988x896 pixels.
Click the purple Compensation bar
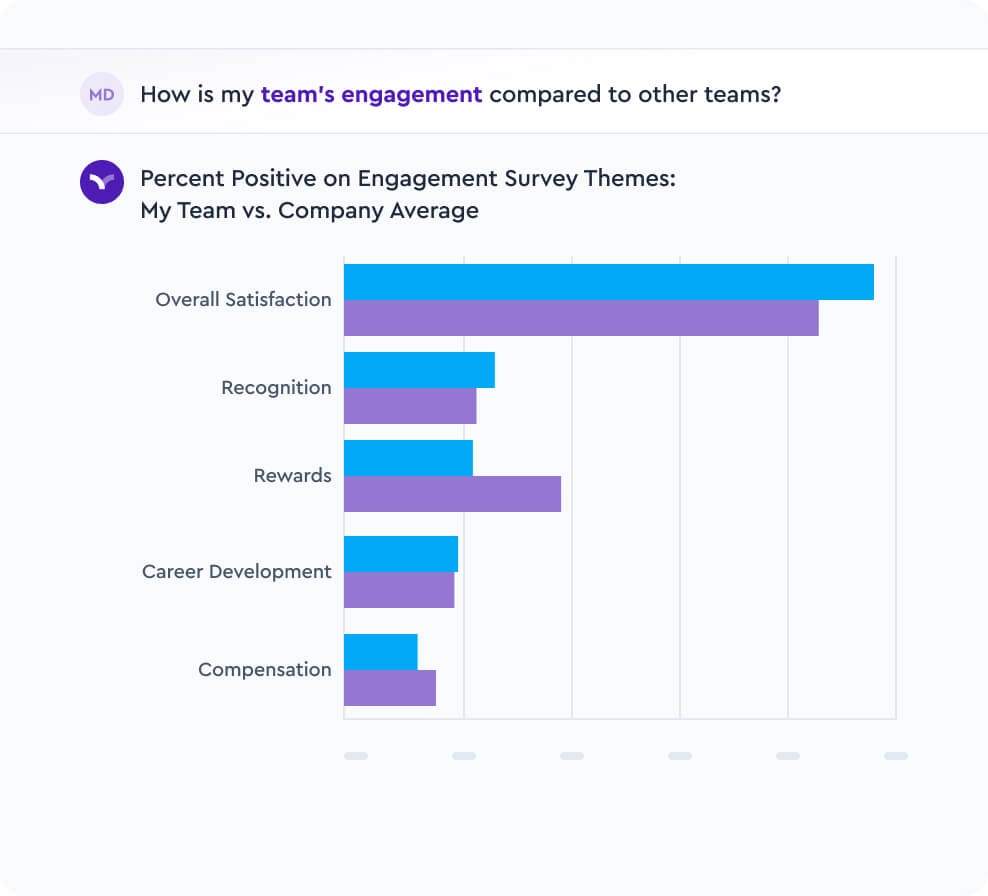coord(390,688)
